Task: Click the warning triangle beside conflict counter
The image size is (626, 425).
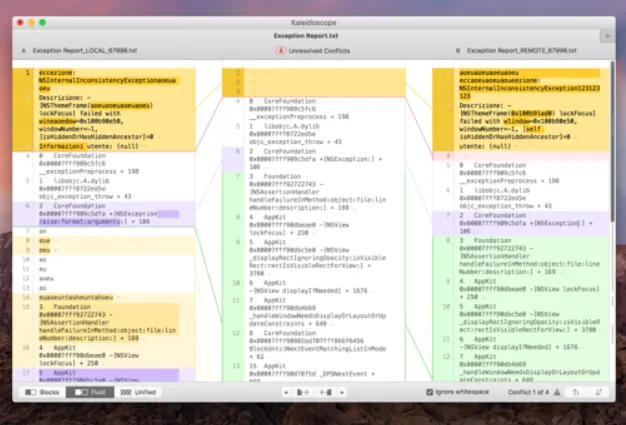Action: coord(557,392)
